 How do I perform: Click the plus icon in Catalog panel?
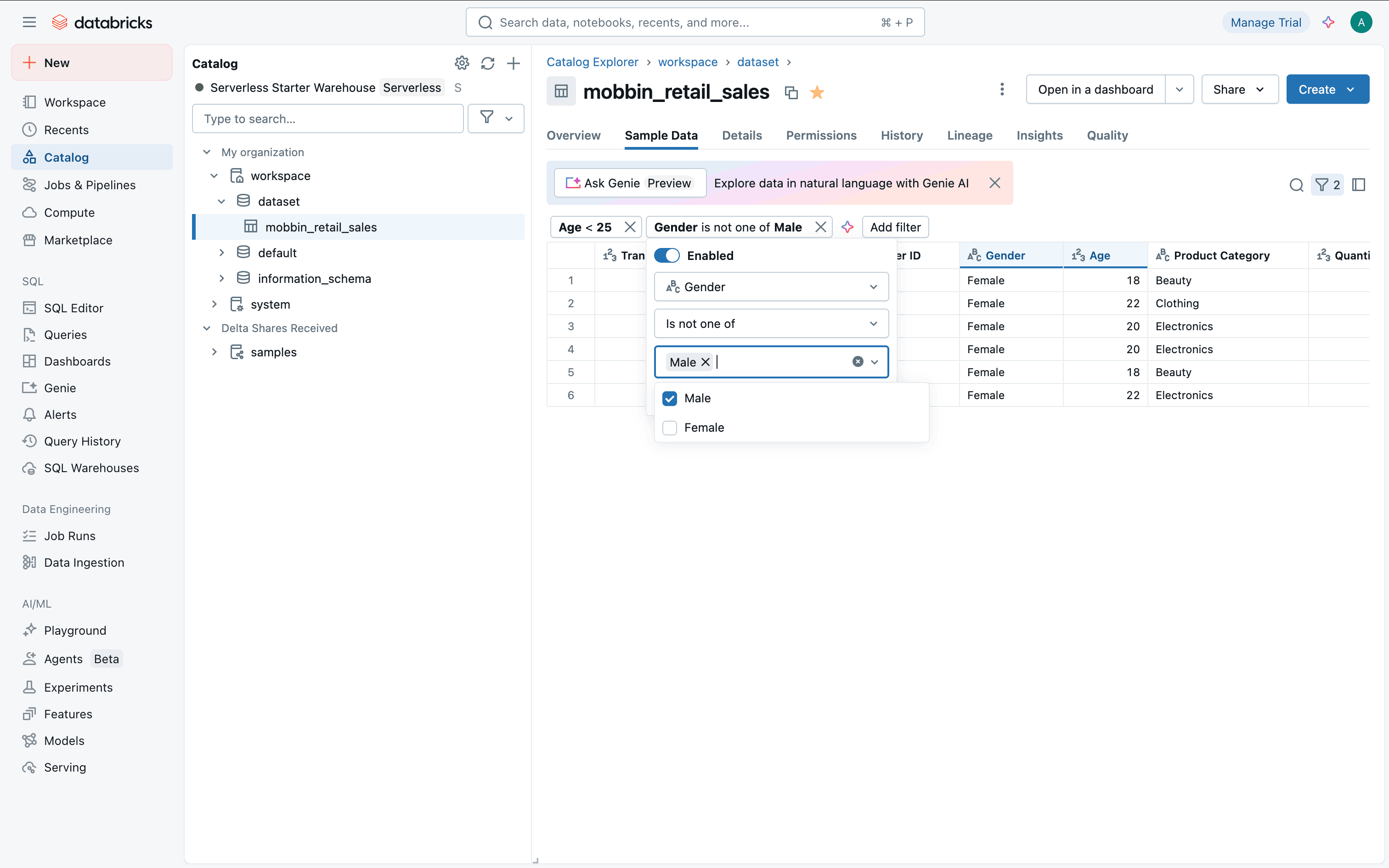(513, 63)
